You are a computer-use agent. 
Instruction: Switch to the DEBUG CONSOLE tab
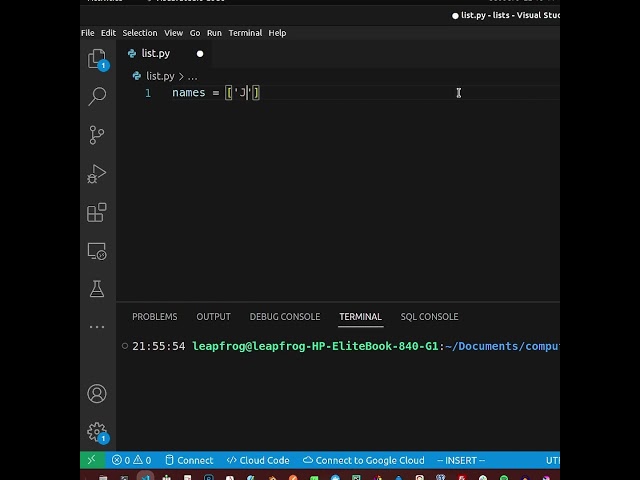(285, 317)
